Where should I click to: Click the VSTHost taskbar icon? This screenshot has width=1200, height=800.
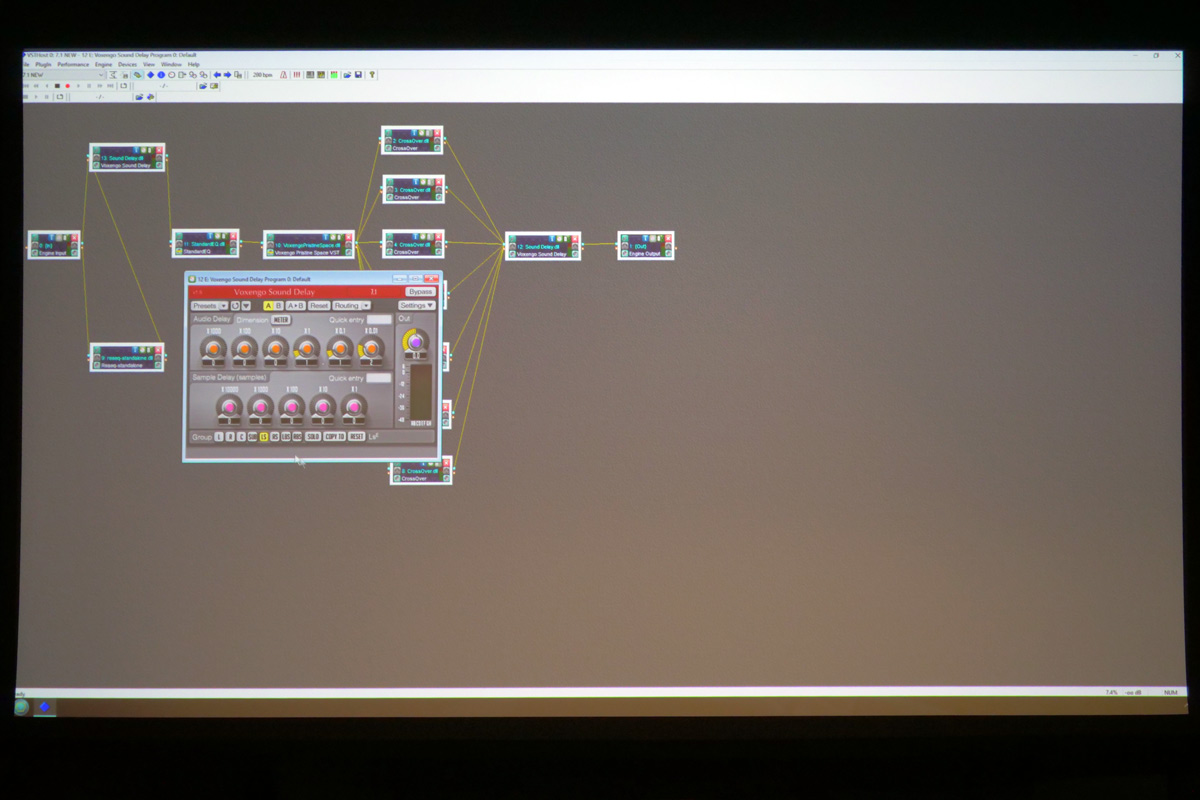tap(44, 707)
